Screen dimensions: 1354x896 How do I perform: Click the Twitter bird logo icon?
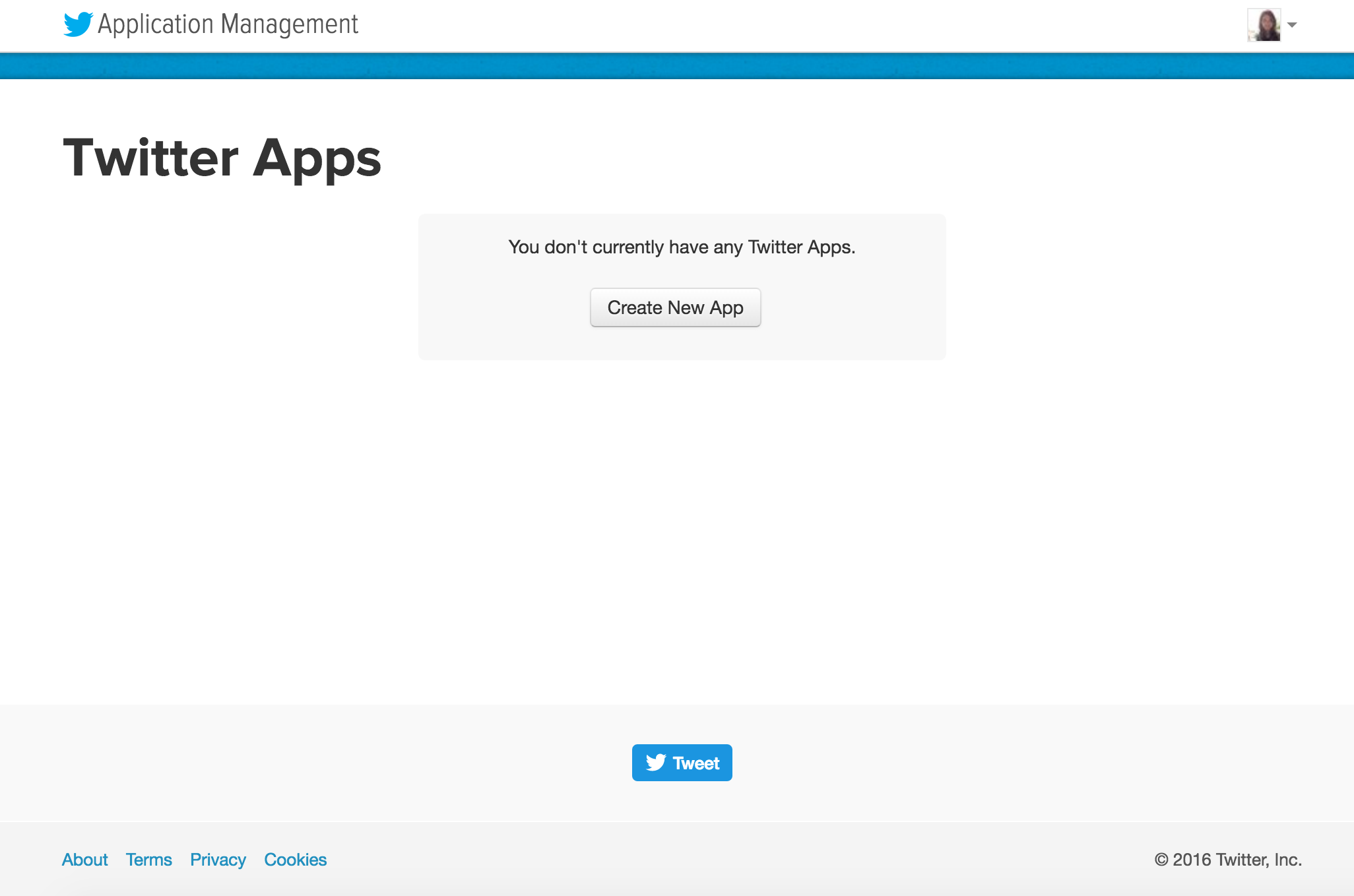pos(80,25)
